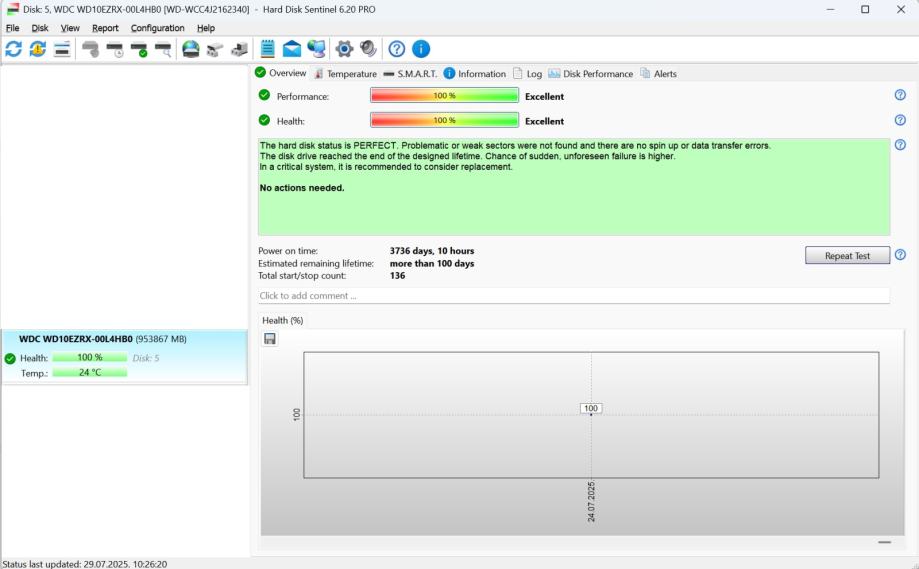This screenshot has width=919, height=569.
Task: Click the blue info about icon
Action: tap(421, 49)
